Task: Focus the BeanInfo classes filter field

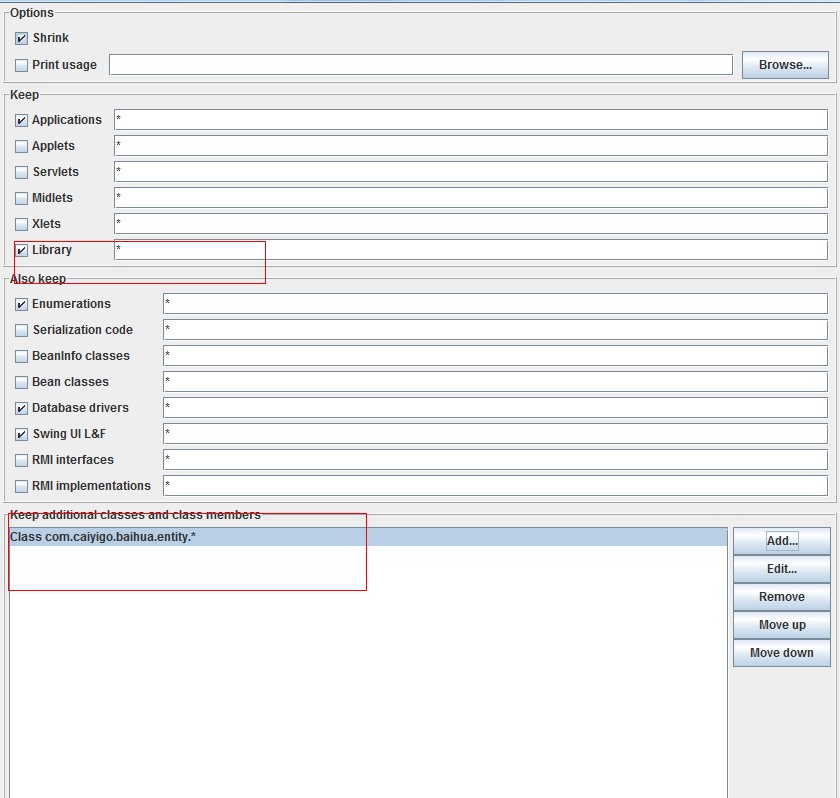Action: point(496,356)
